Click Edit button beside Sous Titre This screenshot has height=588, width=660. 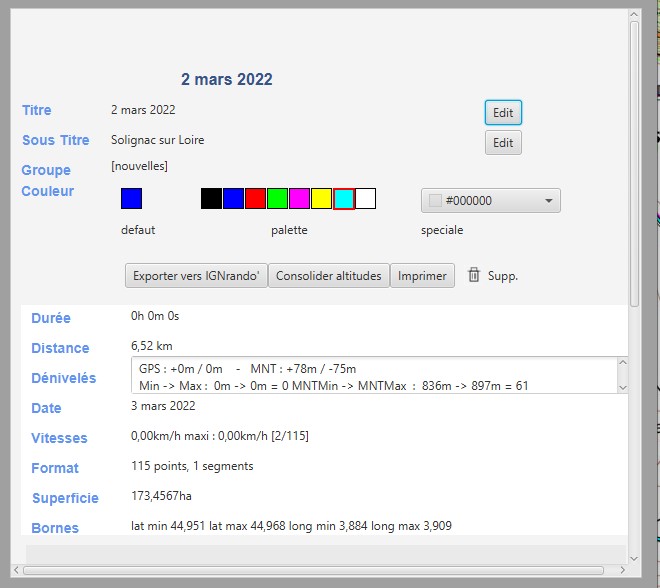tap(503, 143)
